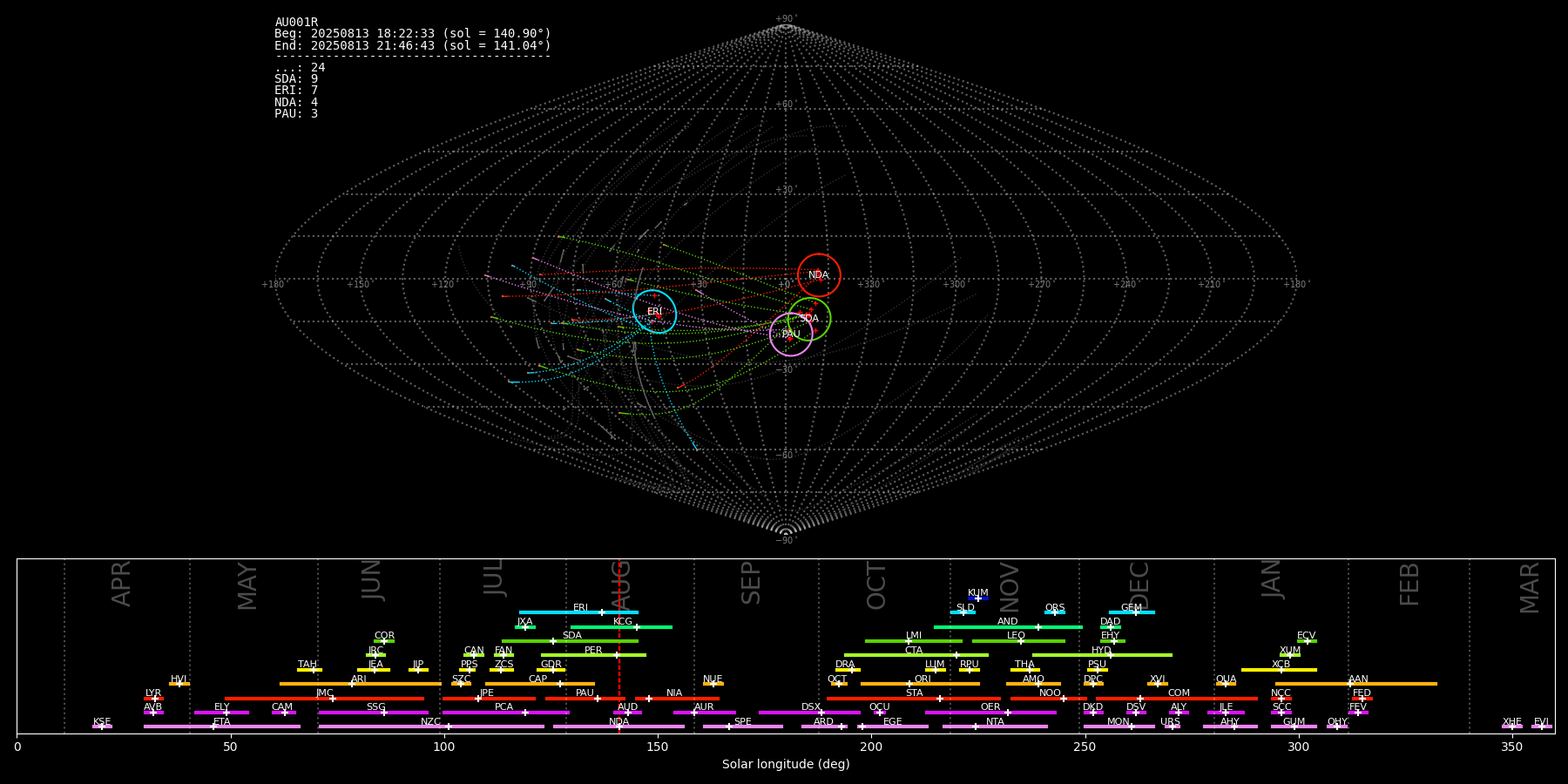Screen dimensions: 1568x784
Task: Click the STA shower bar label on timeline
Action: coord(914,693)
